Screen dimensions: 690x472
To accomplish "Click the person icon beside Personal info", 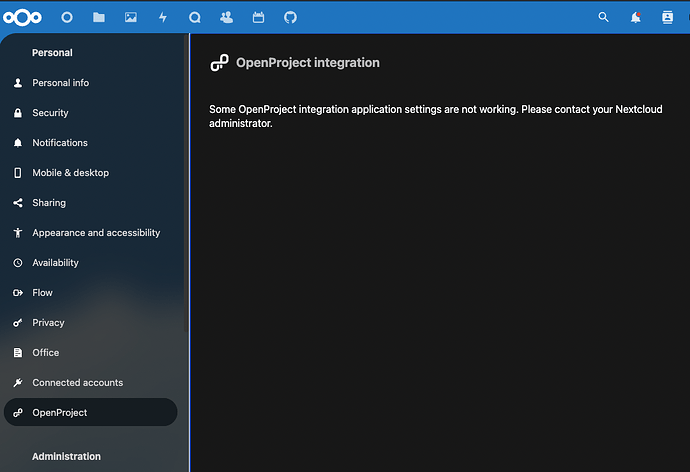I will tap(18, 83).
